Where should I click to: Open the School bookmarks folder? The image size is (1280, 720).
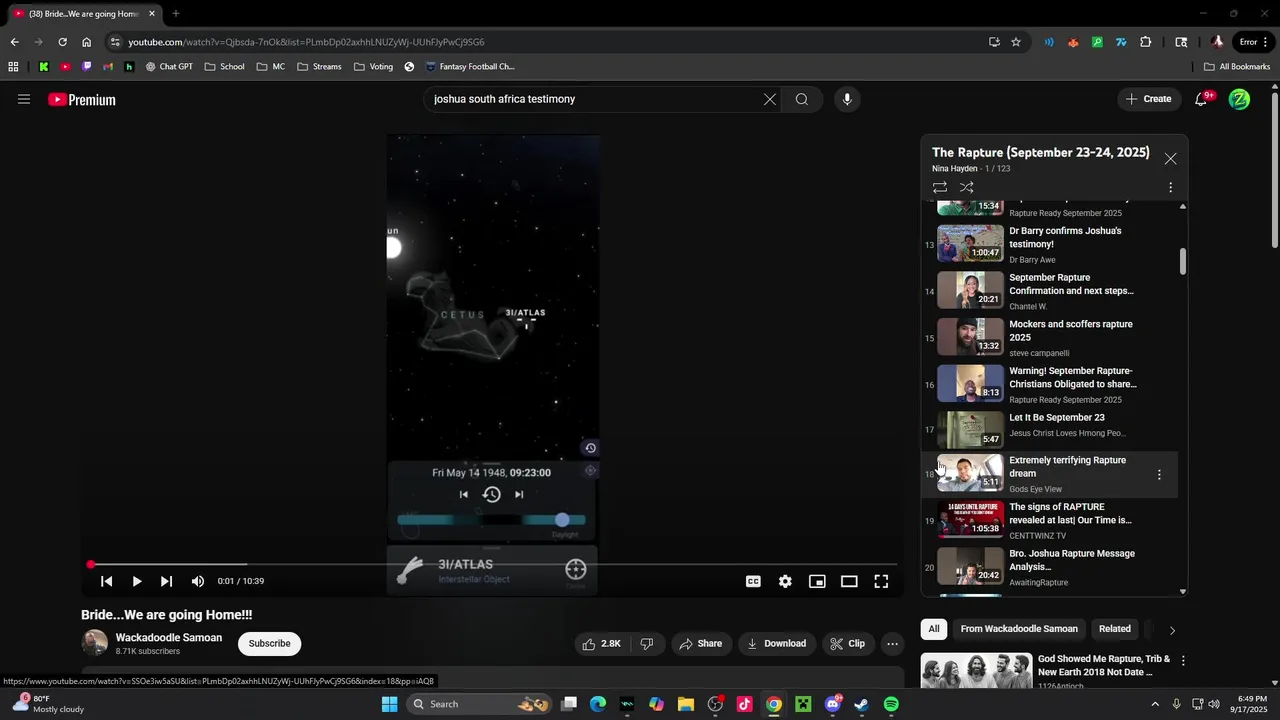(224, 67)
